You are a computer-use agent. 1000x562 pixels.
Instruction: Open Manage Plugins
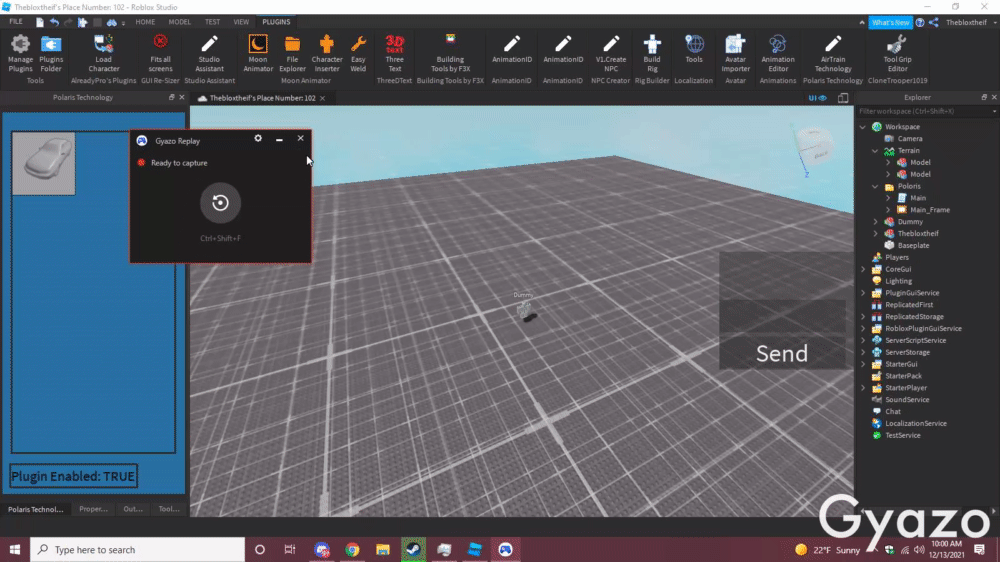[20, 54]
